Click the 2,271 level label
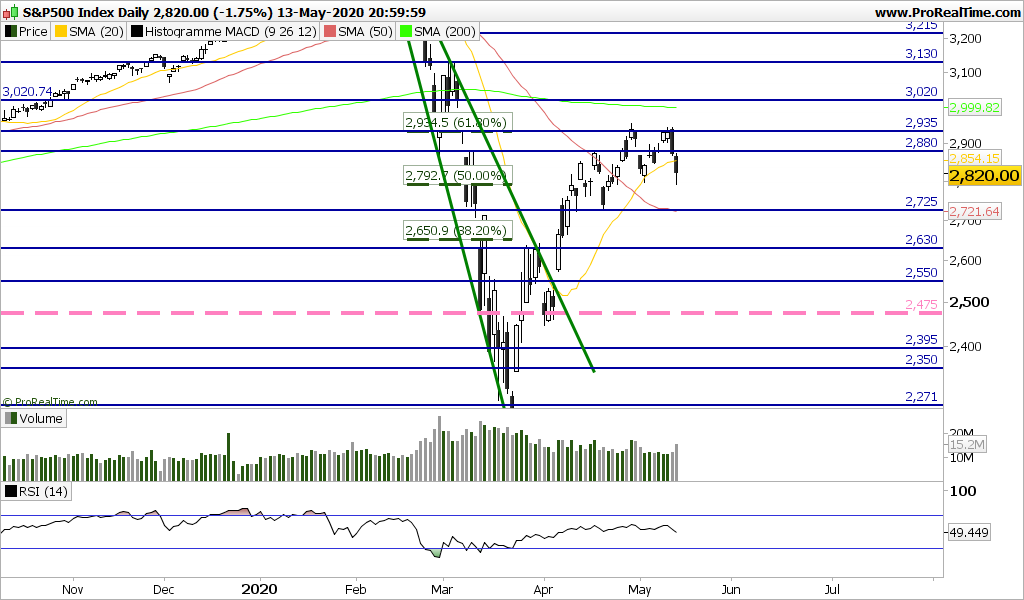Image resolution: width=1024 pixels, height=600 pixels. coord(921,396)
